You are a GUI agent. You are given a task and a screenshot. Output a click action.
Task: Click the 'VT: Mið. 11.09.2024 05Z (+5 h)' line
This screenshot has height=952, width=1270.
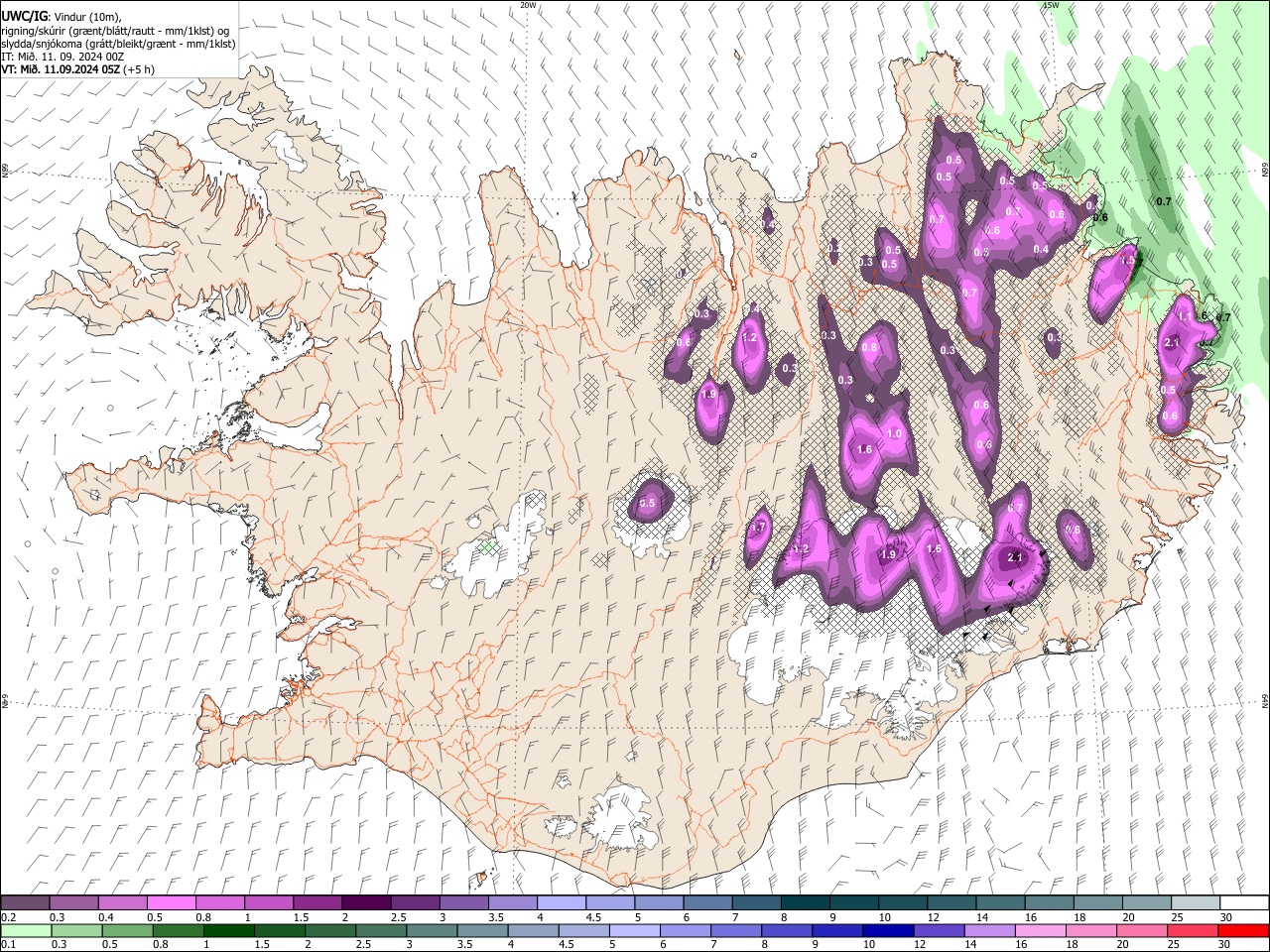click(78, 69)
